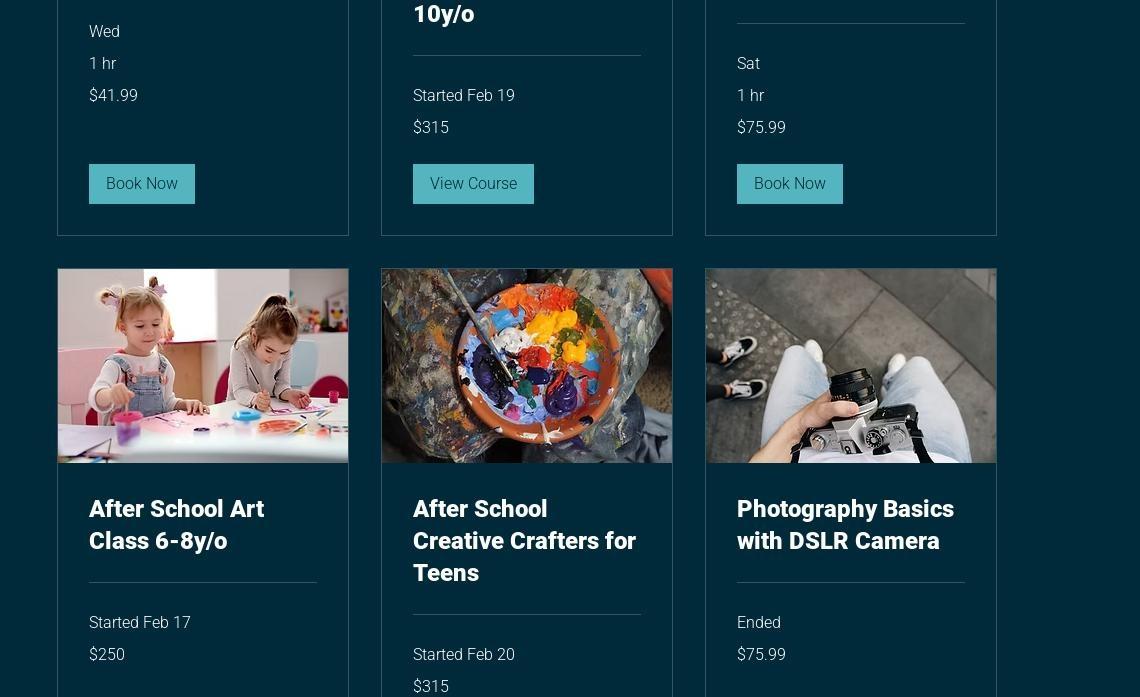Open the colorful paint palette image
1140x697 pixels.
527,366
